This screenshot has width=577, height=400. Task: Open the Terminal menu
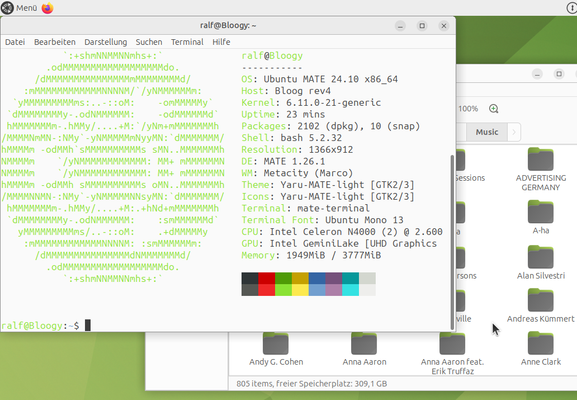coord(187,42)
